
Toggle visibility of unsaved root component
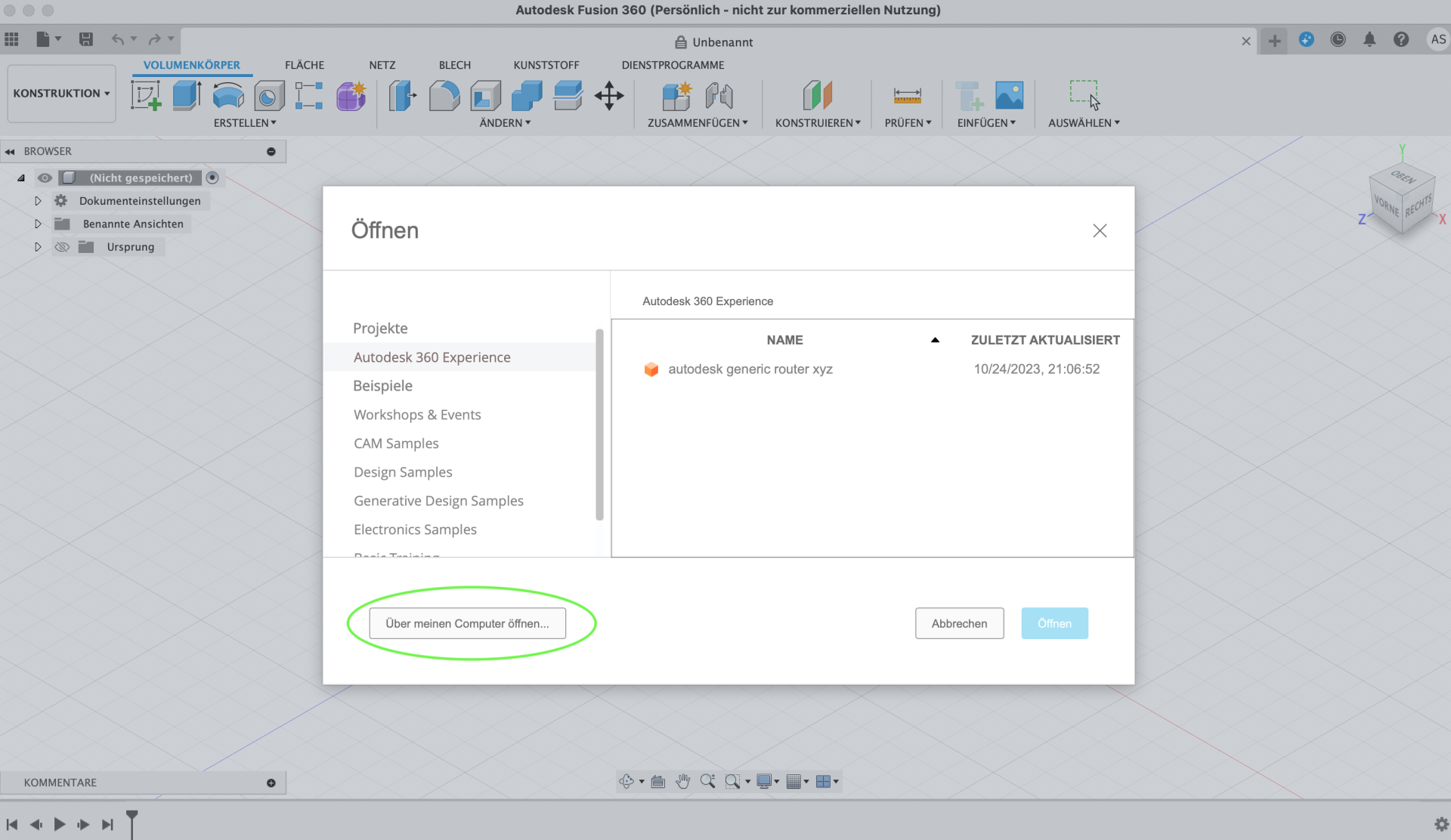(x=45, y=178)
